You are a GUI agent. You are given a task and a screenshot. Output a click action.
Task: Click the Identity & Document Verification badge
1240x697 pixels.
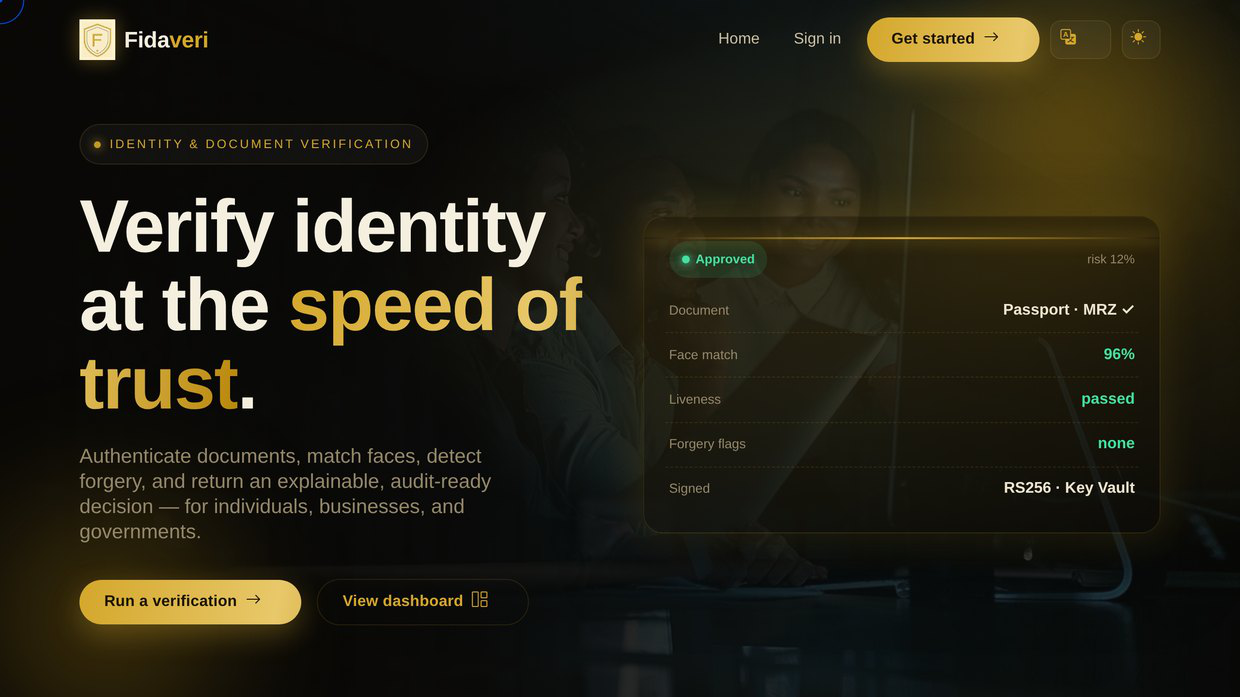click(254, 144)
